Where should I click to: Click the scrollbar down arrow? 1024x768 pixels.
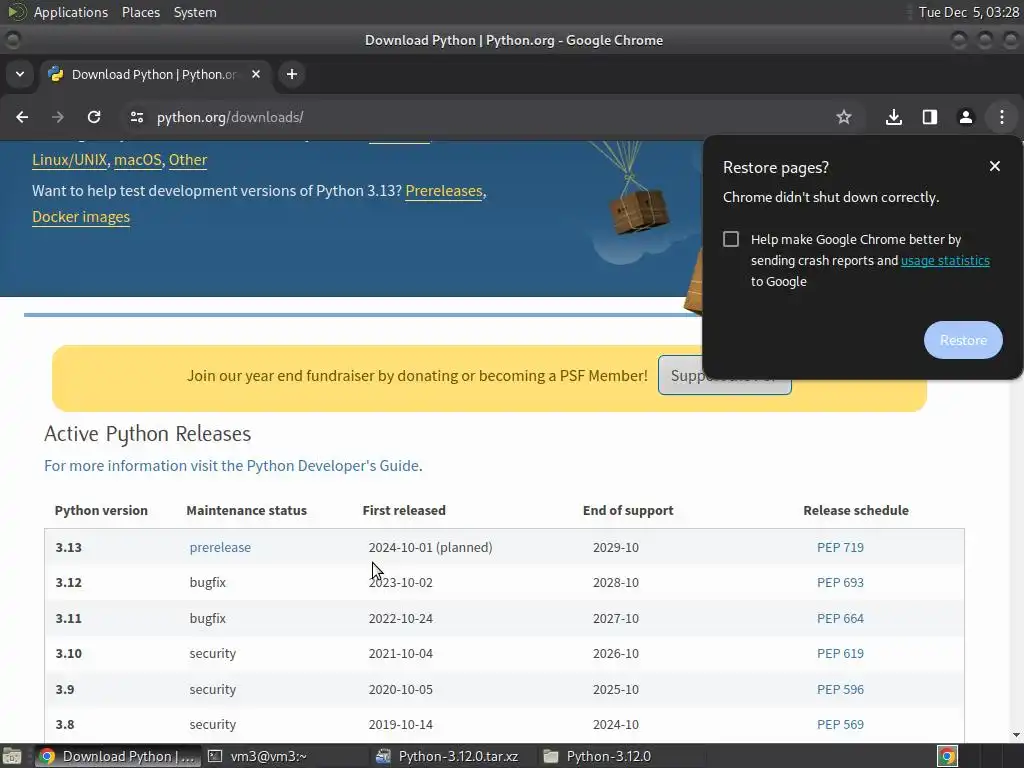(x=1016, y=735)
